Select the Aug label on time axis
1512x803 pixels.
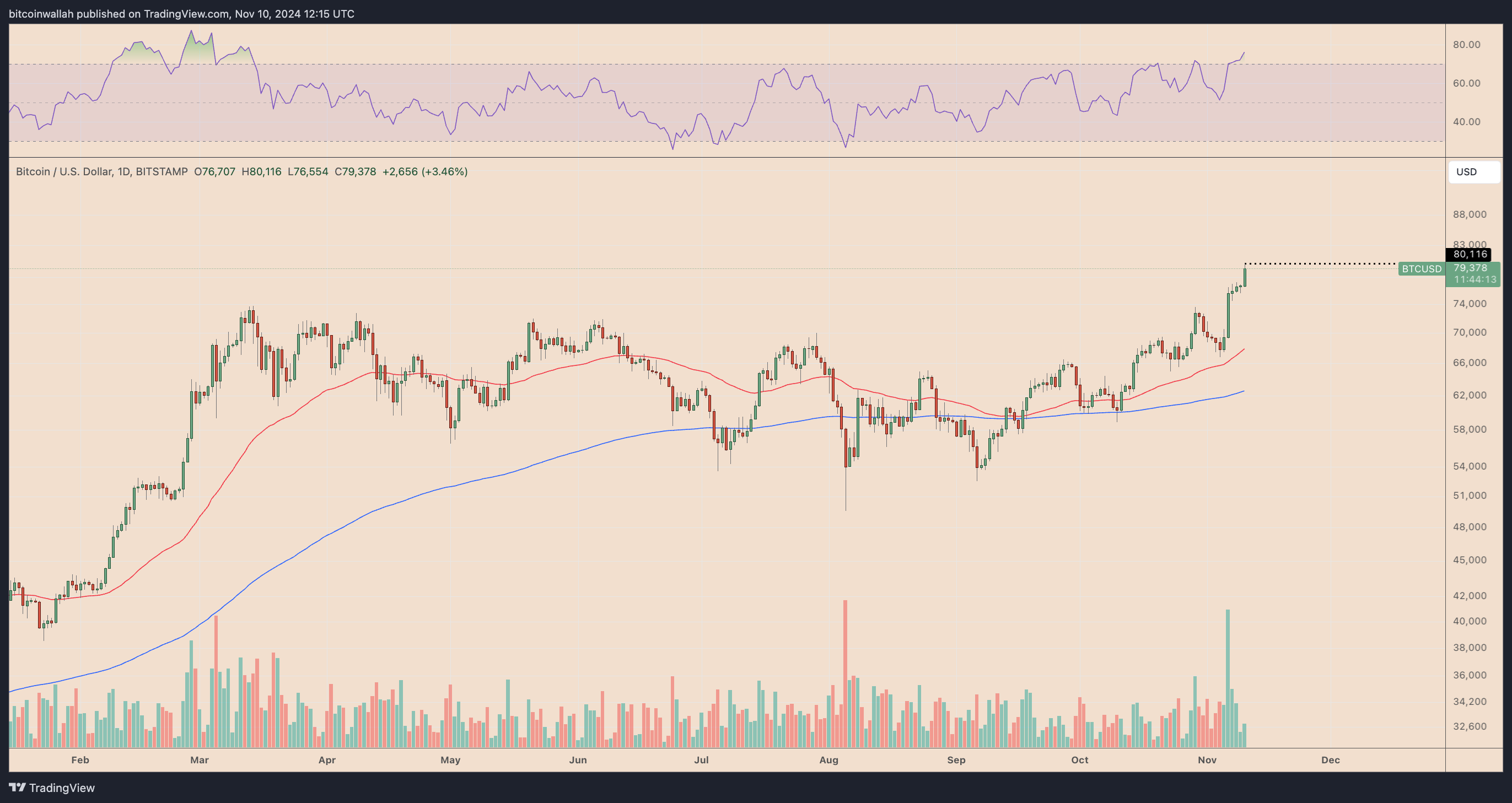point(828,759)
